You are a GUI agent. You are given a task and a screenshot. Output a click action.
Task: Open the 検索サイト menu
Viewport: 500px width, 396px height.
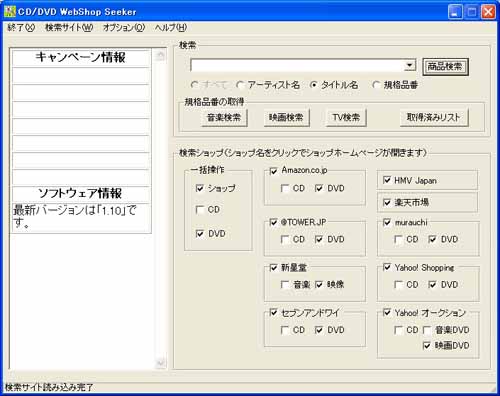click(69, 28)
